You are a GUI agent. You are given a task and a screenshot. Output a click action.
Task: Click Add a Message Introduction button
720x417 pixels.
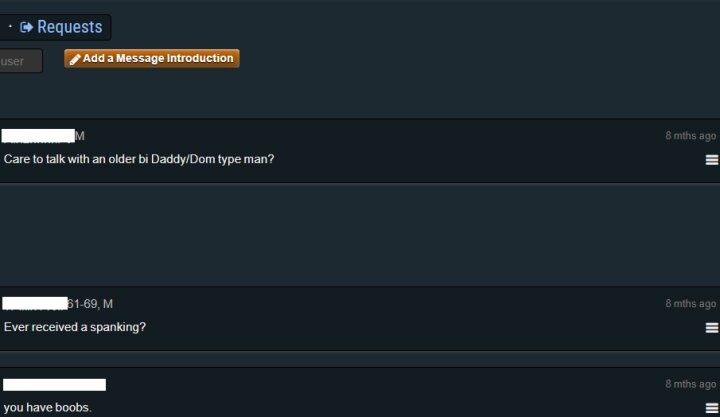(152, 58)
